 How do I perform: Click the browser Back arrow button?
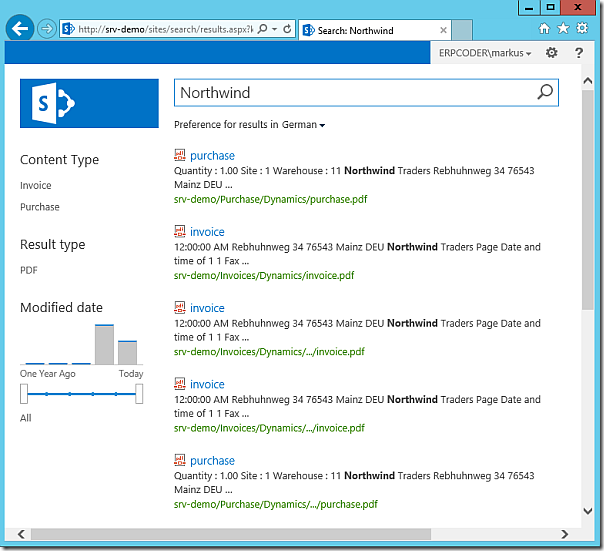[x=20, y=28]
